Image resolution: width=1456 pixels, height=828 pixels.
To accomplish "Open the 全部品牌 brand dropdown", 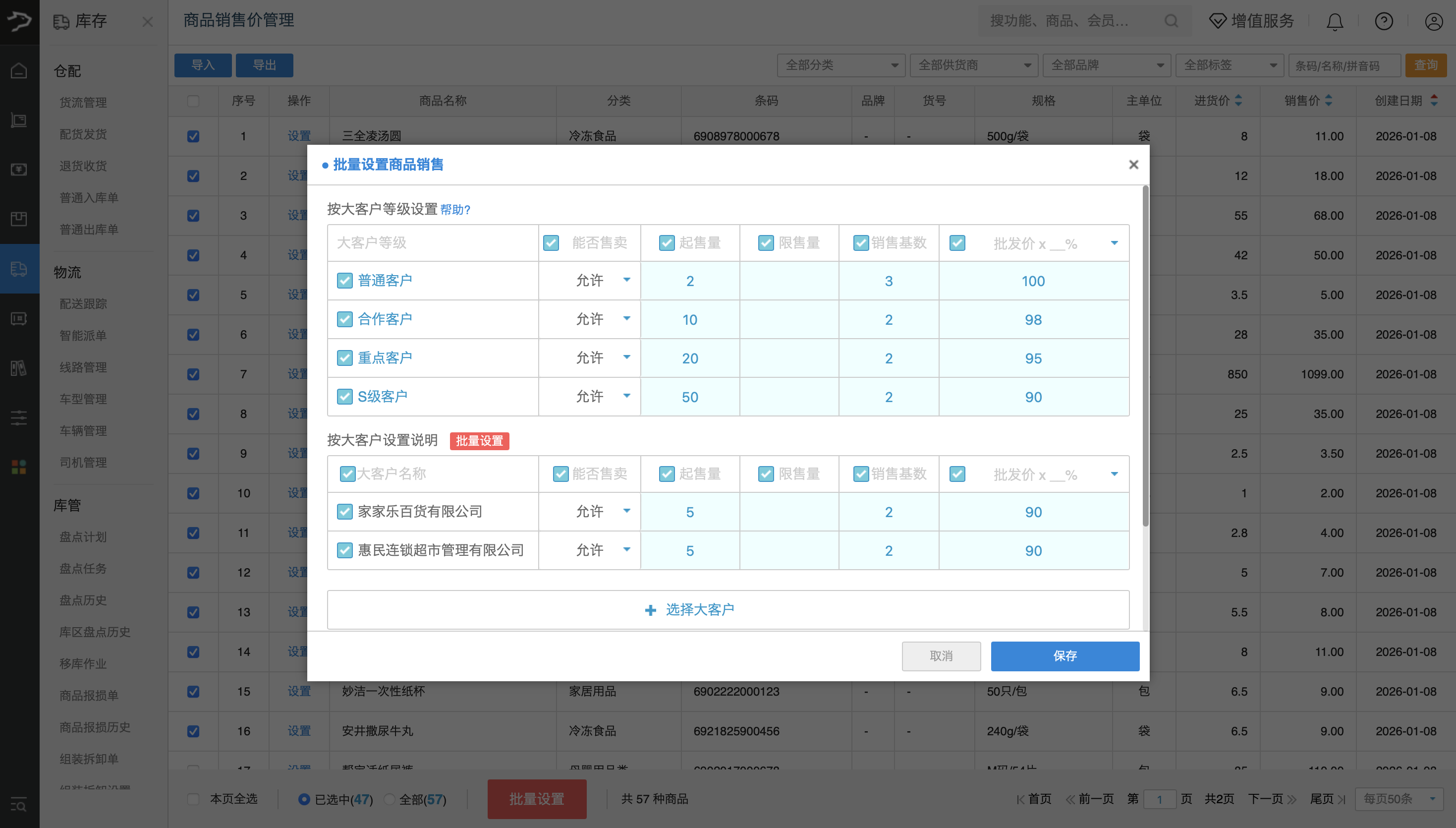I will coord(1106,65).
